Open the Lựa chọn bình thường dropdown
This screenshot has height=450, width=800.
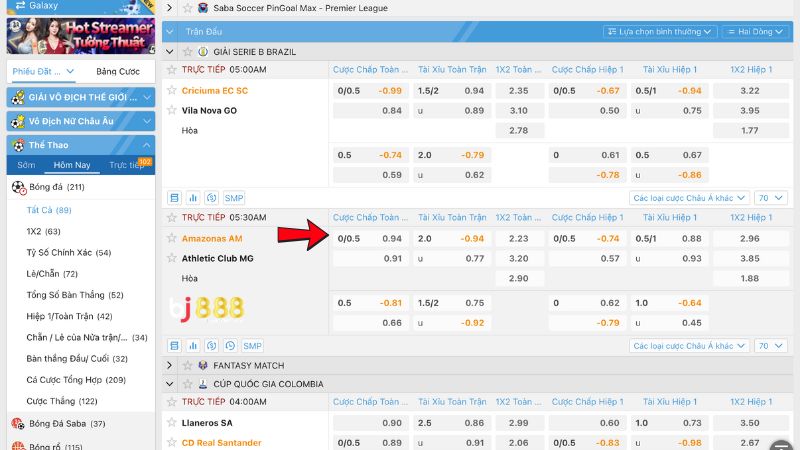tap(660, 32)
